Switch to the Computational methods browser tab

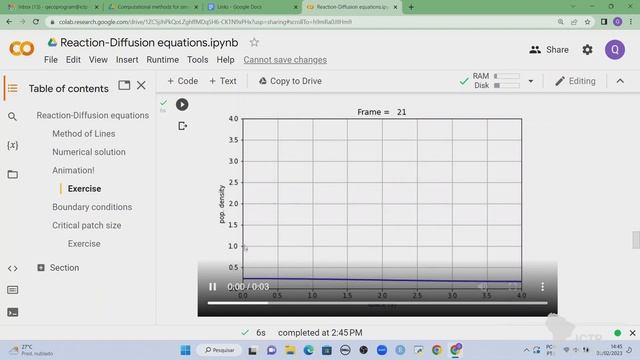[153, 7]
